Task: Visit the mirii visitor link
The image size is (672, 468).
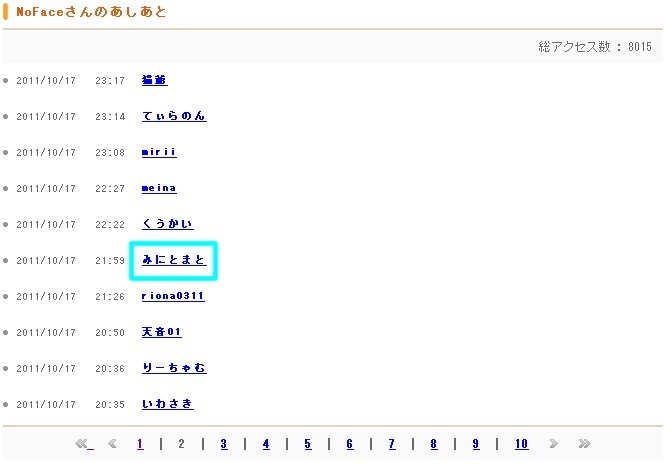Action: 159,152
